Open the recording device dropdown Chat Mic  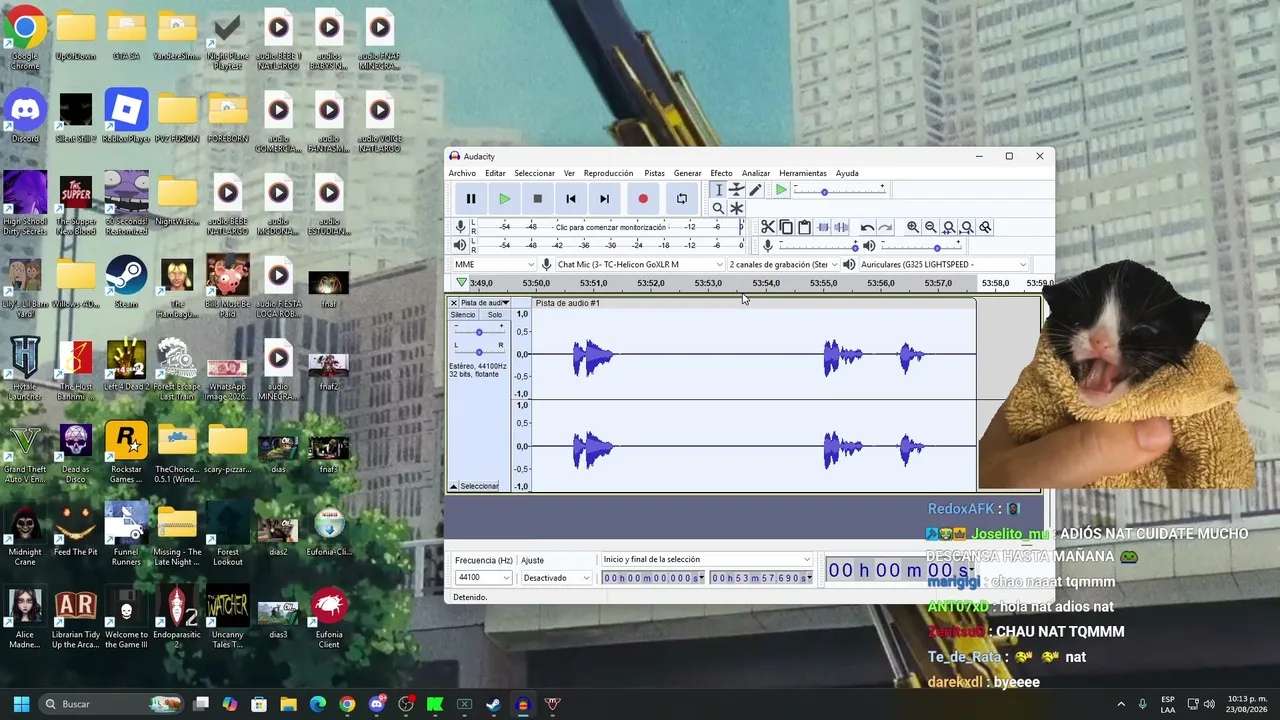click(x=639, y=264)
